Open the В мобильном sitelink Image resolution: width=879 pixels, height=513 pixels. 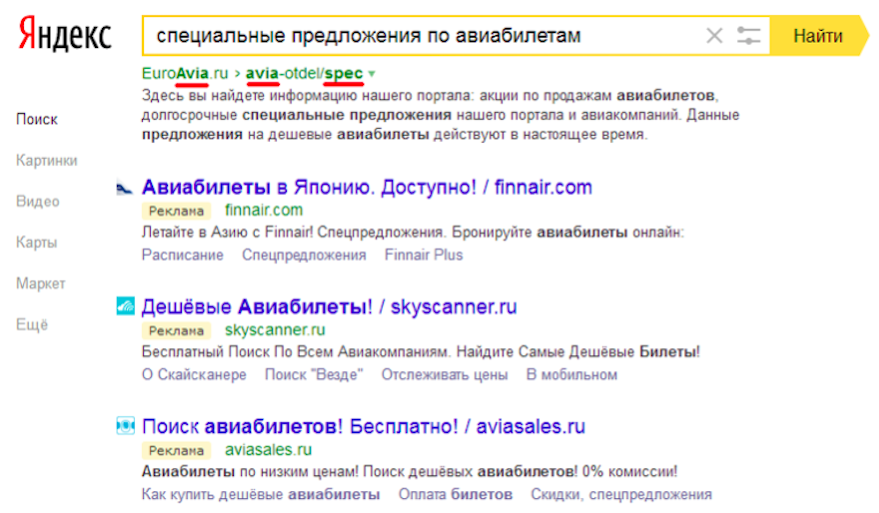pyautogui.click(x=572, y=375)
